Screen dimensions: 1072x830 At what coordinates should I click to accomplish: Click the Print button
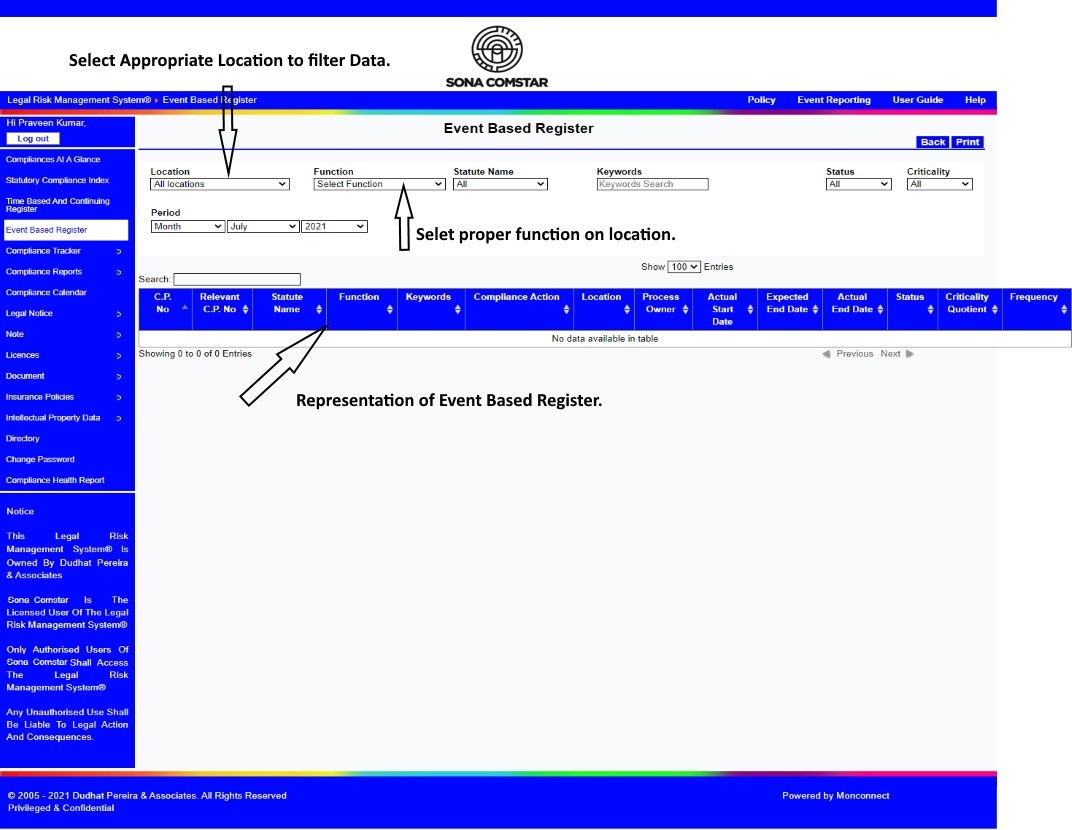click(966, 142)
